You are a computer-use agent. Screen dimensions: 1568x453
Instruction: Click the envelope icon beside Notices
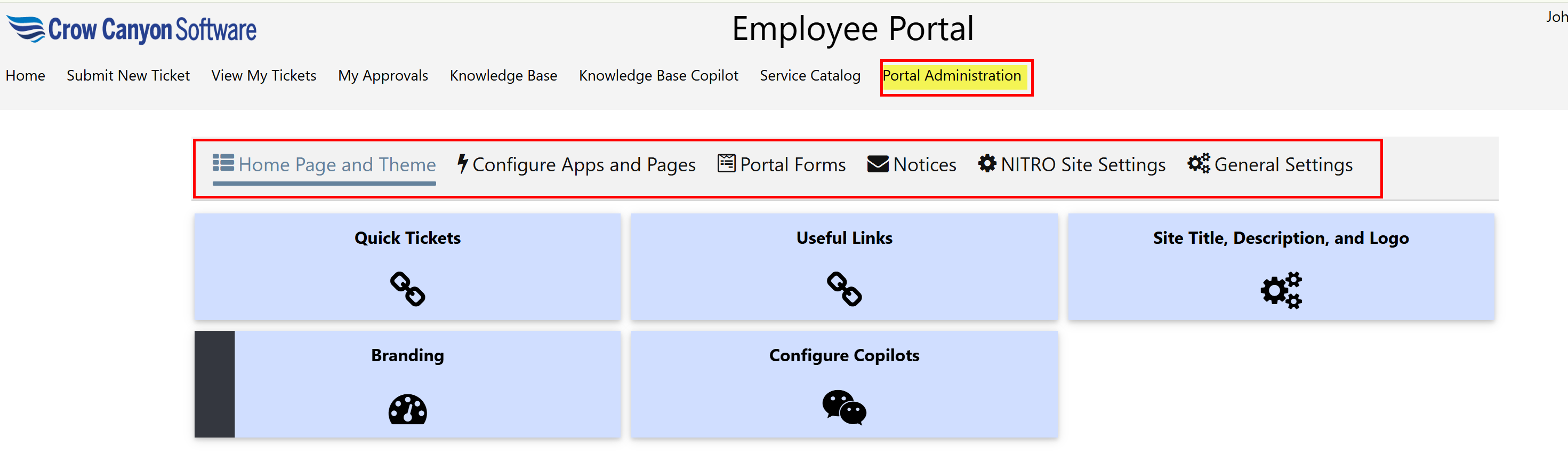877,164
